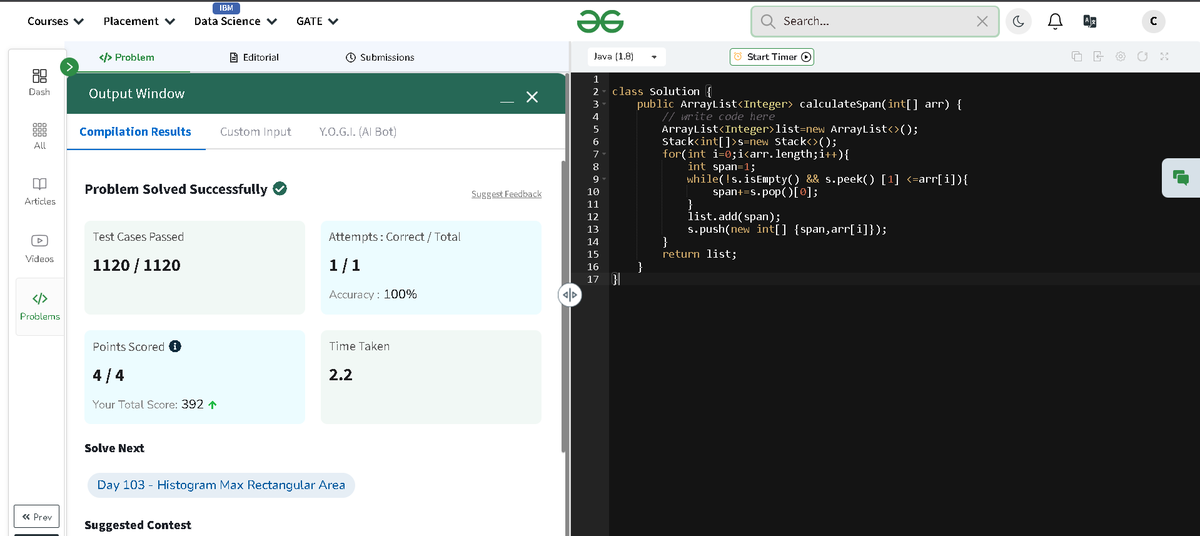The image size is (1200, 536).
Task: Click the search magnifier icon
Action: 768,21
